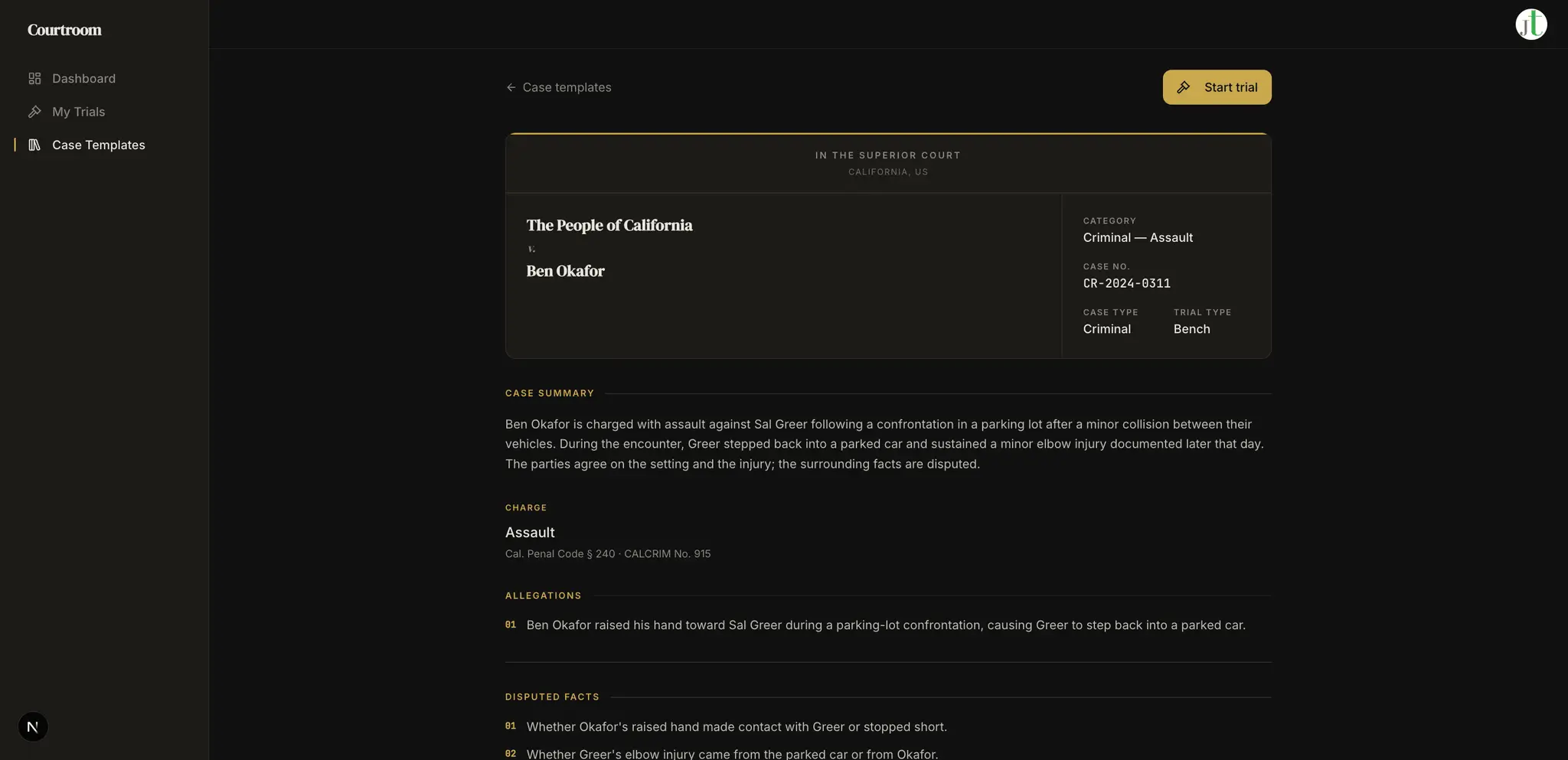Viewport: 1568px width, 760px height.
Task: Click the Disputed Facts section heading
Action: pos(552,697)
